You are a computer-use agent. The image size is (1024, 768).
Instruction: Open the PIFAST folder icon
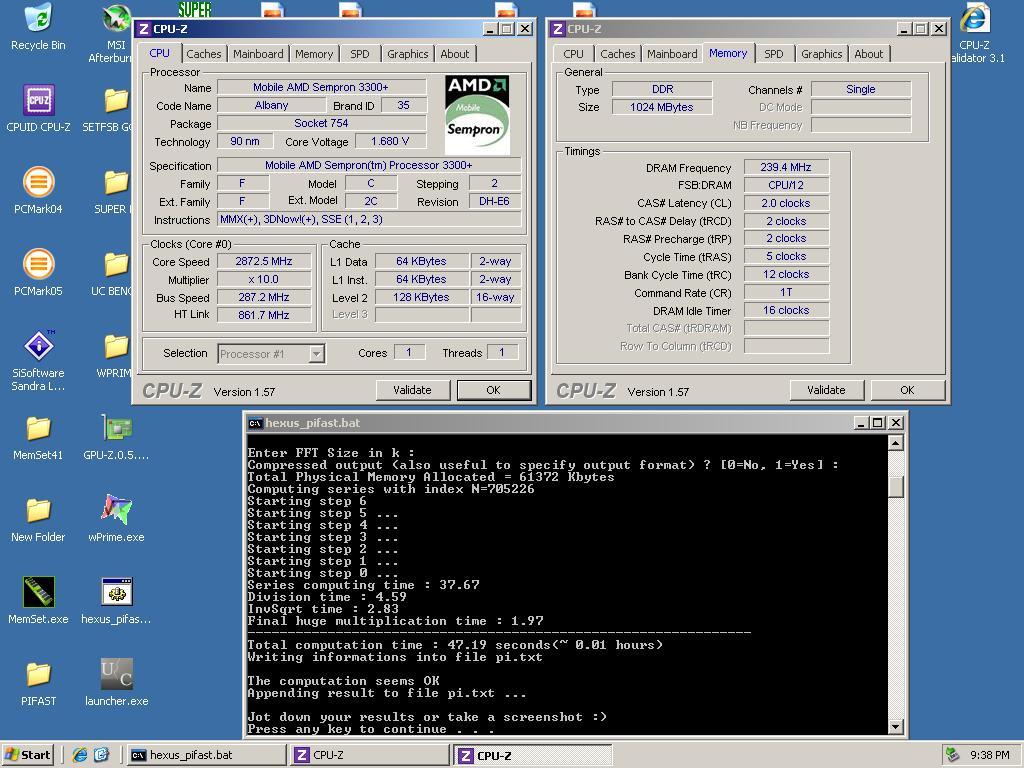pyautogui.click(x=38, y=683)
